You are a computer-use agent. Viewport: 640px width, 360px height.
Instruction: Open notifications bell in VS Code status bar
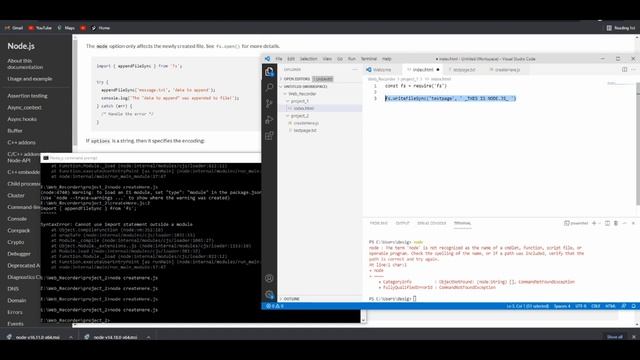[633, 306]
